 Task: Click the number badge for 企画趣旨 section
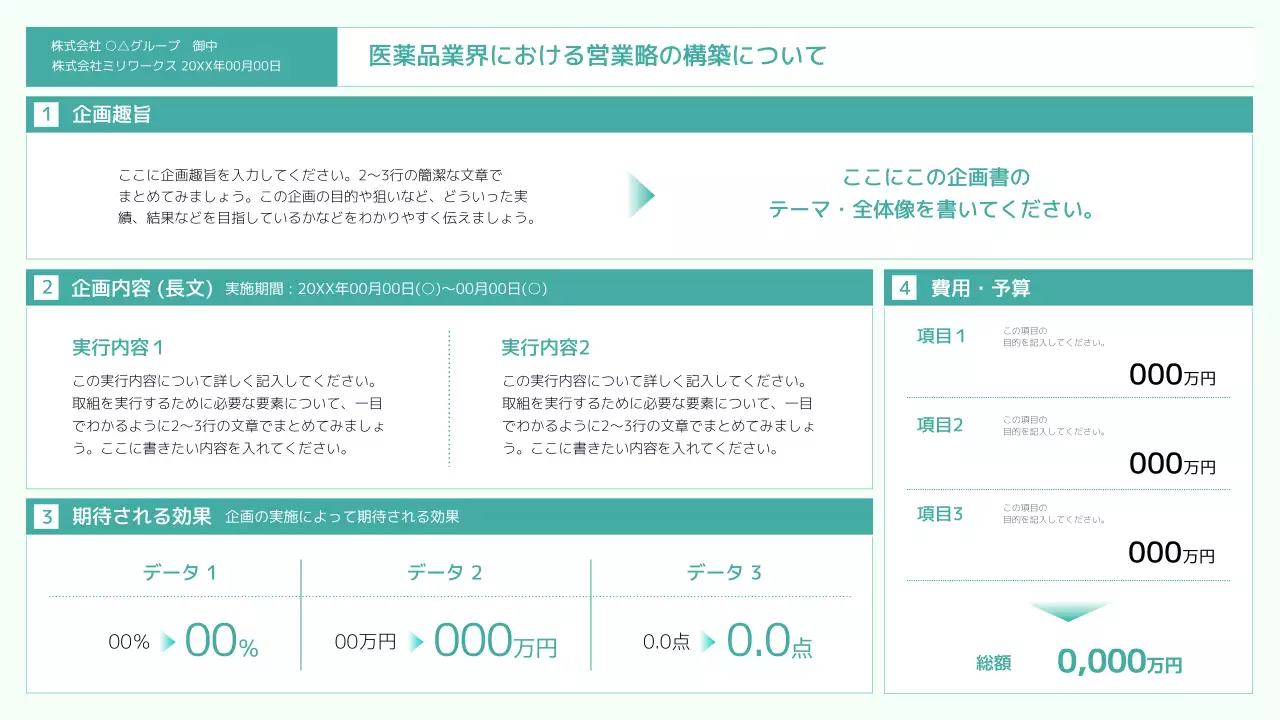pyautogui.click(x=46, y=114)
